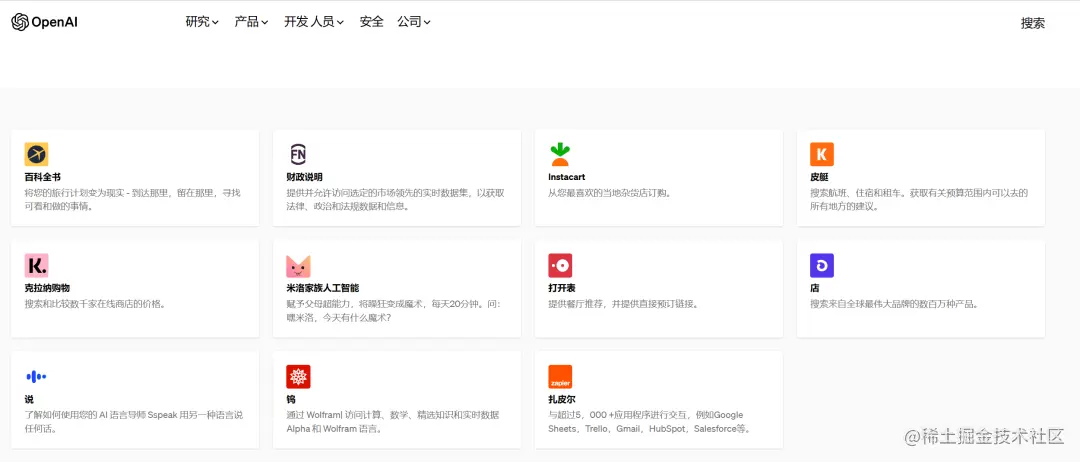This screenshot has height=462, width=1080.
Task: Click the red Wolfram snowflake icon
Action: point(298,377)
